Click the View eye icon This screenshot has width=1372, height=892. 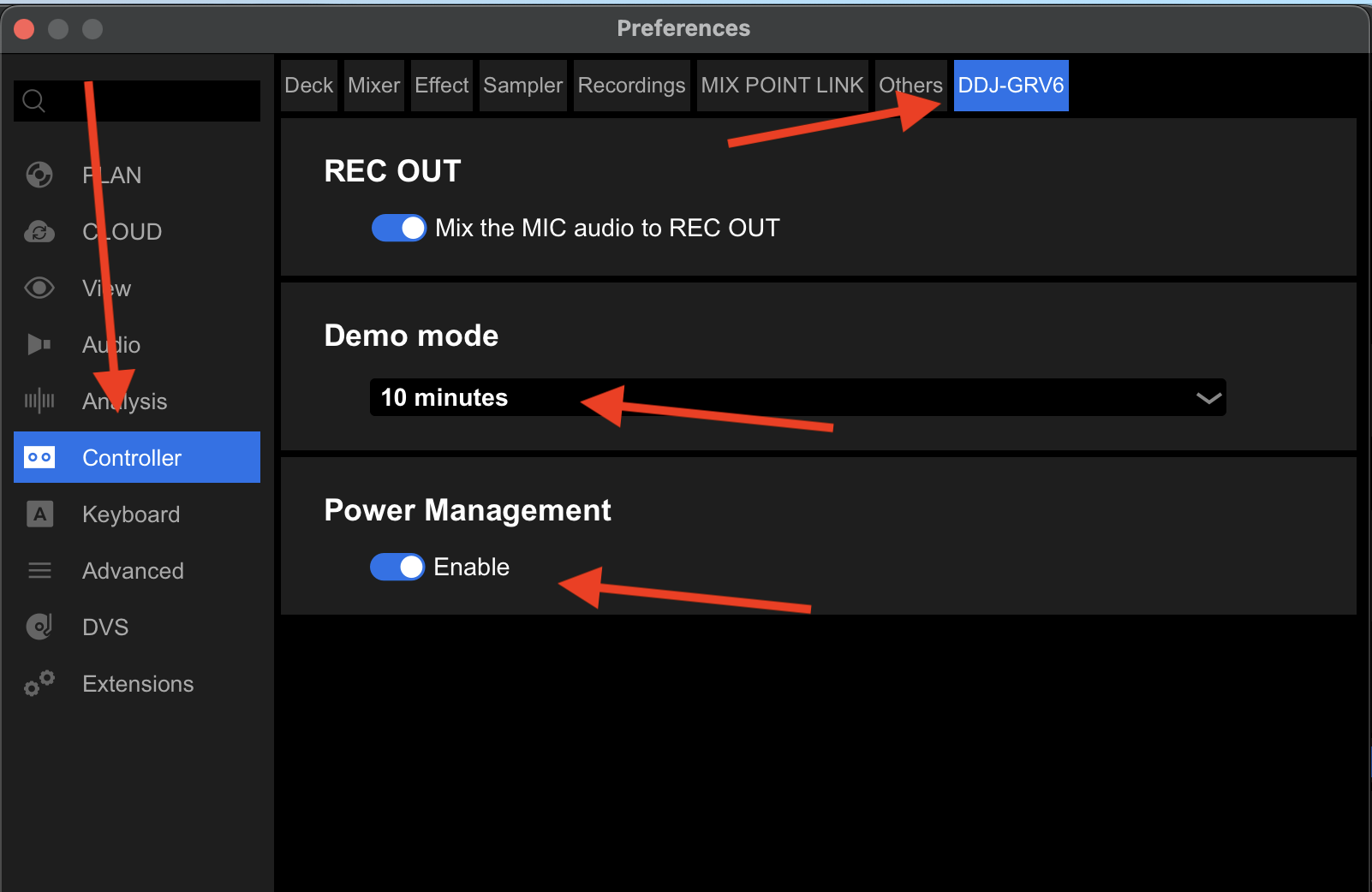pyautogui.click(x=39, y=288)
